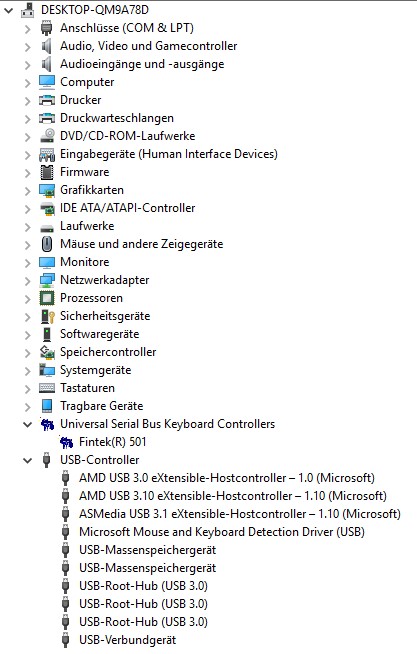The width and height of the screenshot is (417, 654).
Task: Click the DVD/CD-ROM-Laufwerke disc icon
Action: (x=47, y=136)
